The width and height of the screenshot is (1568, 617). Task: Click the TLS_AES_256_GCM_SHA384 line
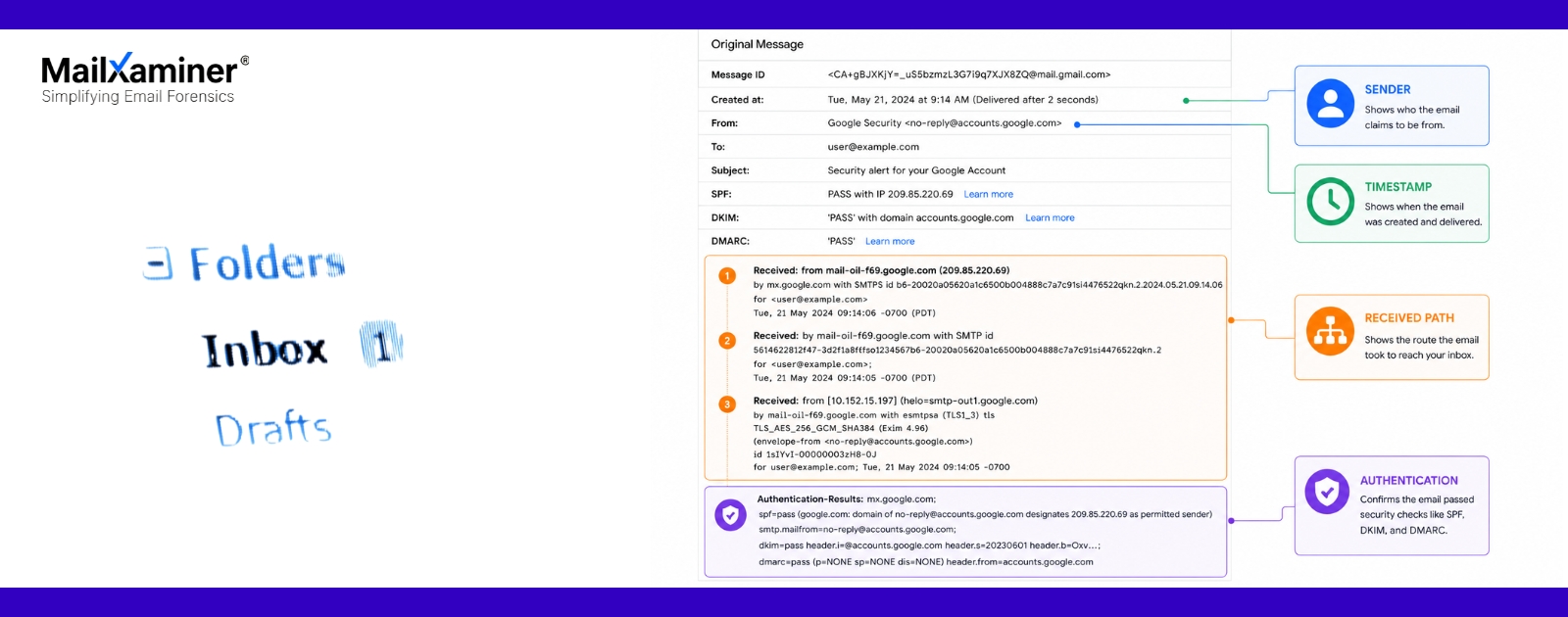(x=840, y=428)
